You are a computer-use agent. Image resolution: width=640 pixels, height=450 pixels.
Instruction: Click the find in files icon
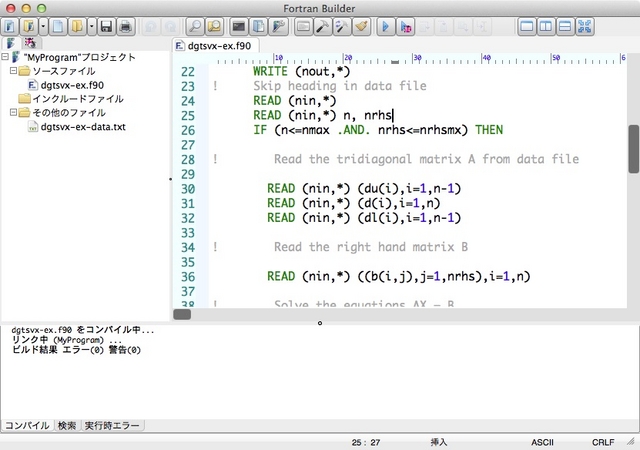click(214, 27)
